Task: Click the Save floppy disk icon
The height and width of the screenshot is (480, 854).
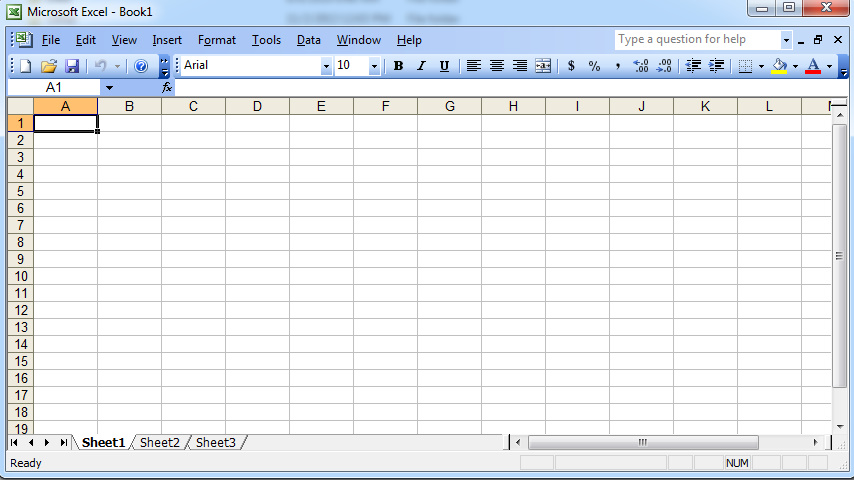Action: click(72, 66)
